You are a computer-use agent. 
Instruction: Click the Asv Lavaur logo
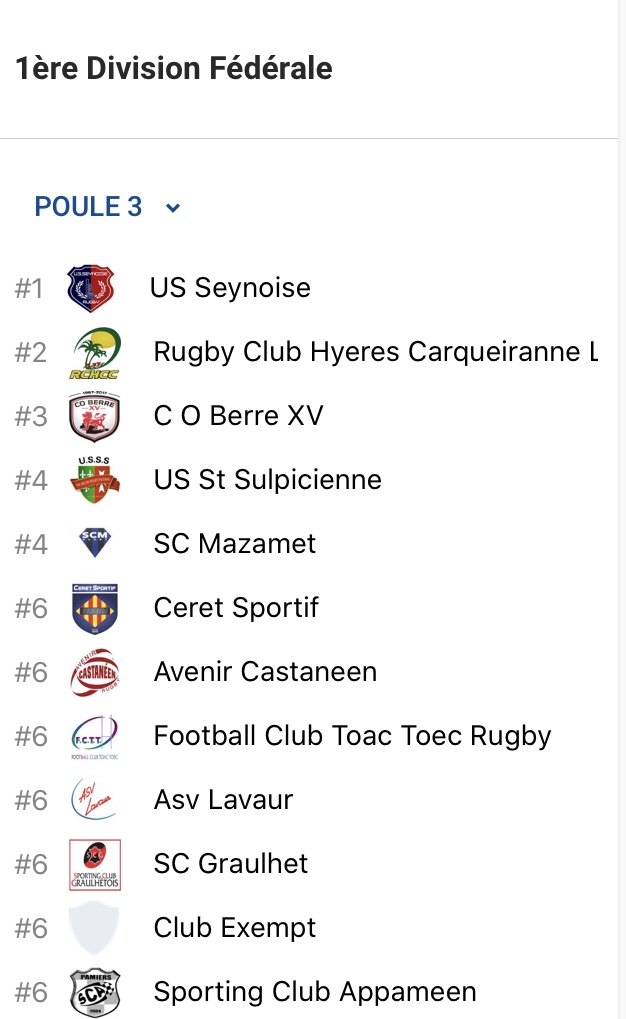tap(95, 800)
